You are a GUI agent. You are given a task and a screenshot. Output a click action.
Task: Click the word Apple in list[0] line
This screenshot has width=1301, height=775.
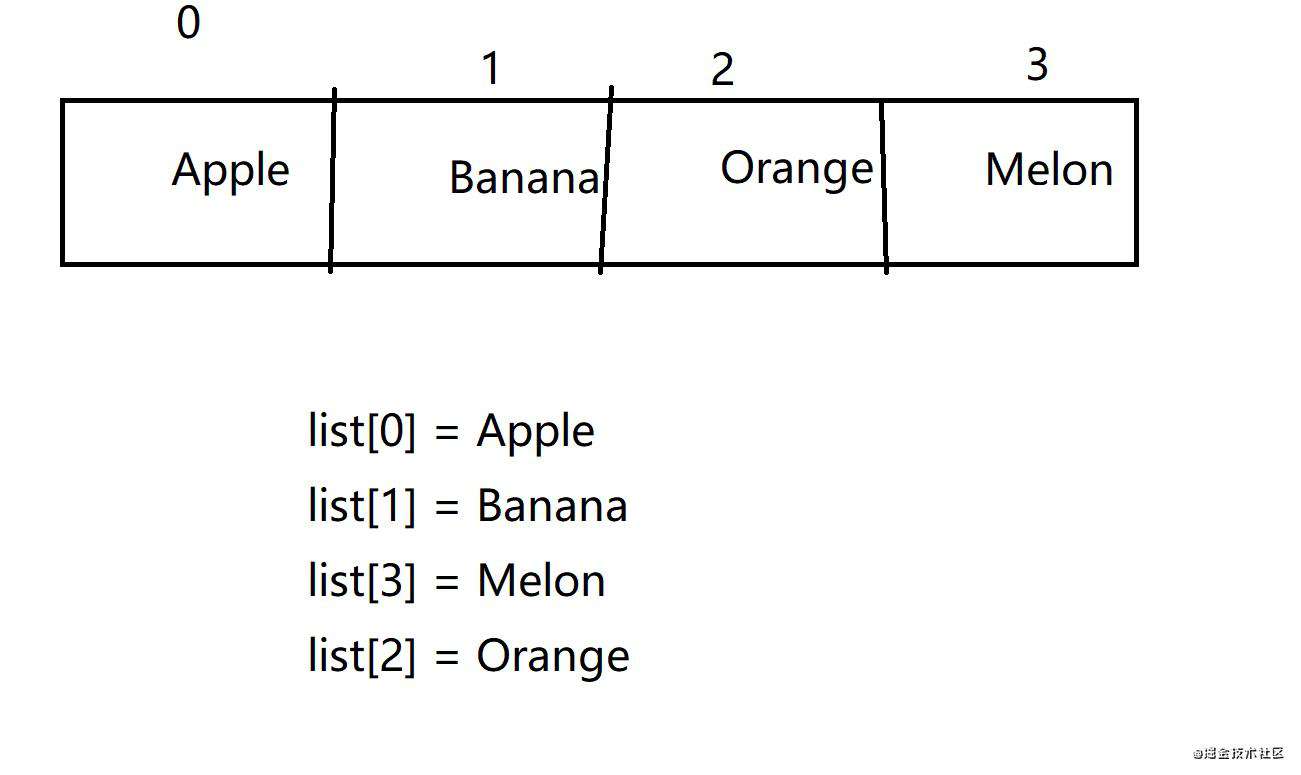[536, 433]
